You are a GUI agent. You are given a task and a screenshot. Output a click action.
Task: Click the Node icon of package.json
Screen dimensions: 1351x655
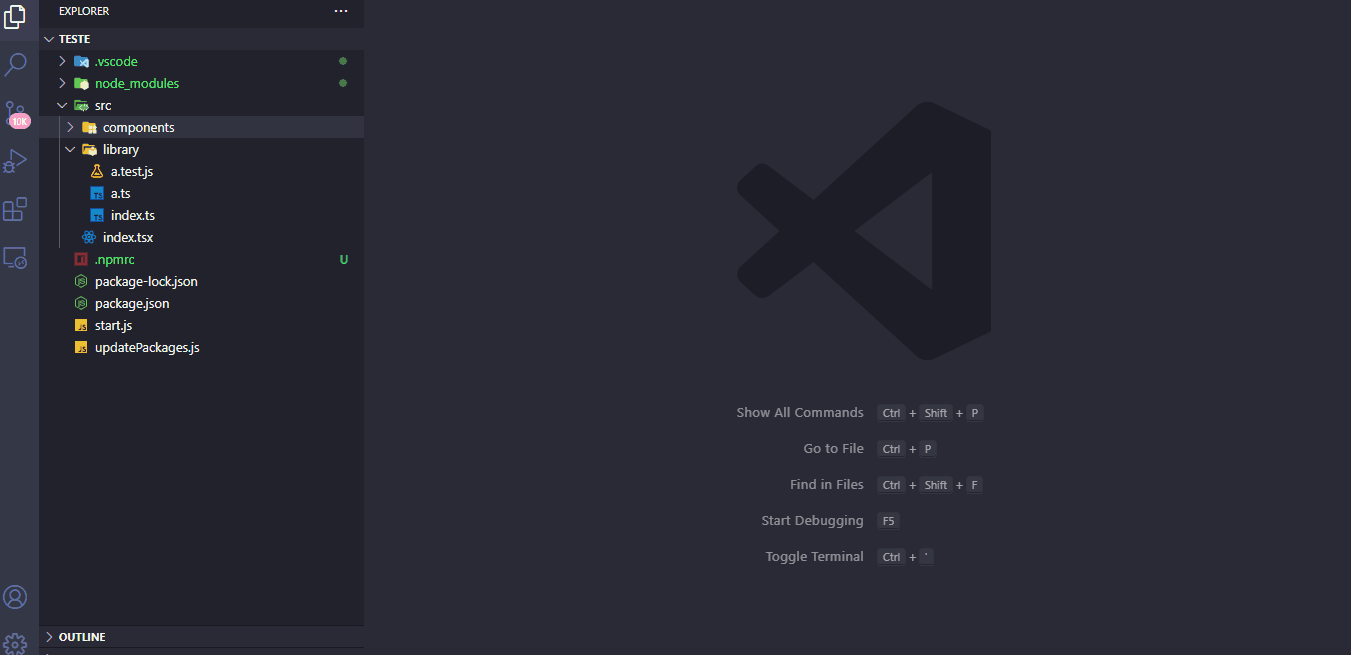click(81, 303)
